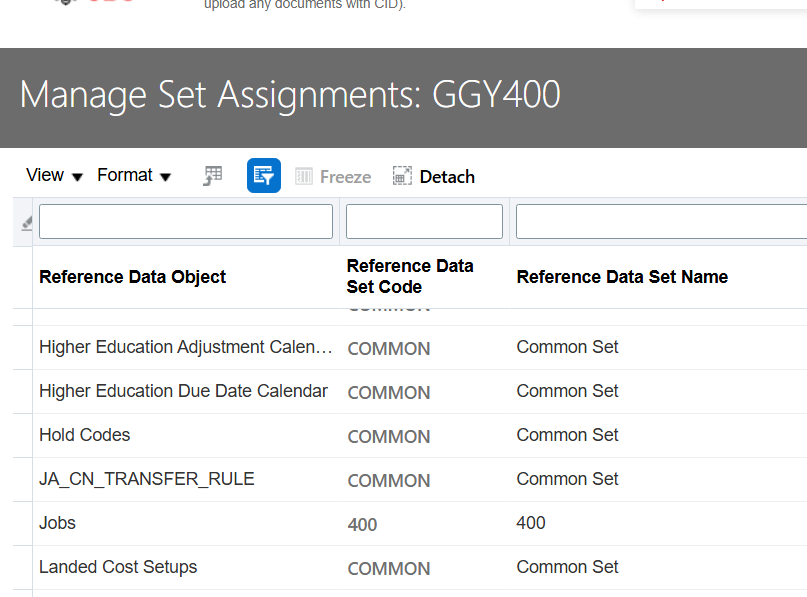Click the clear filter eraser icon
Image resolution: width=807 pixels, height=597 pixels.
click(x=26, y=223)
